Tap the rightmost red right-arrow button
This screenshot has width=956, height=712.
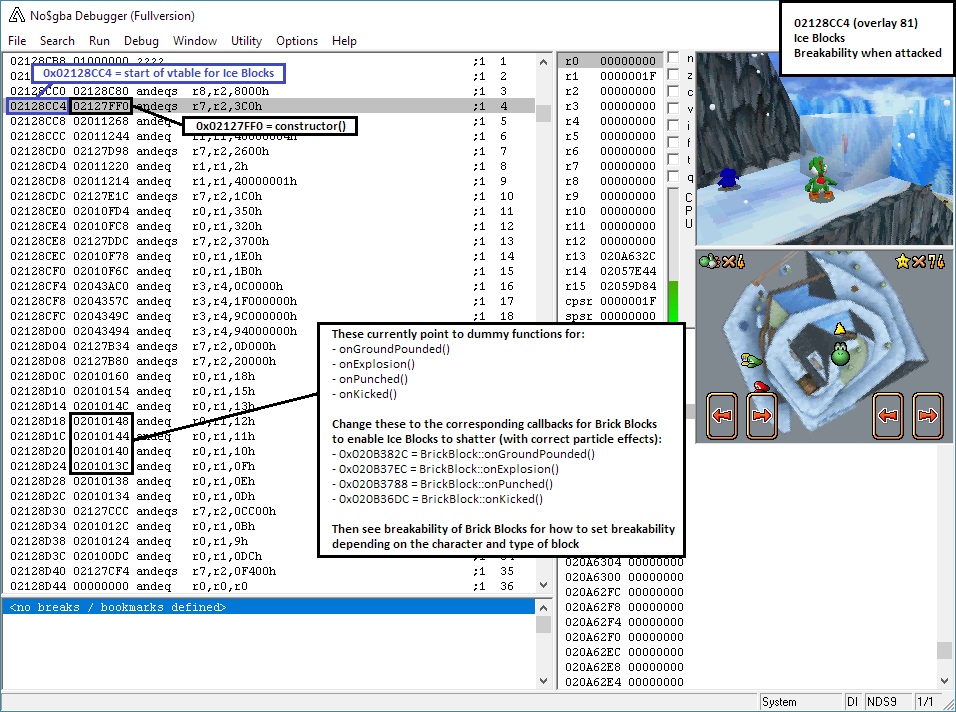(x=927, y=415)
